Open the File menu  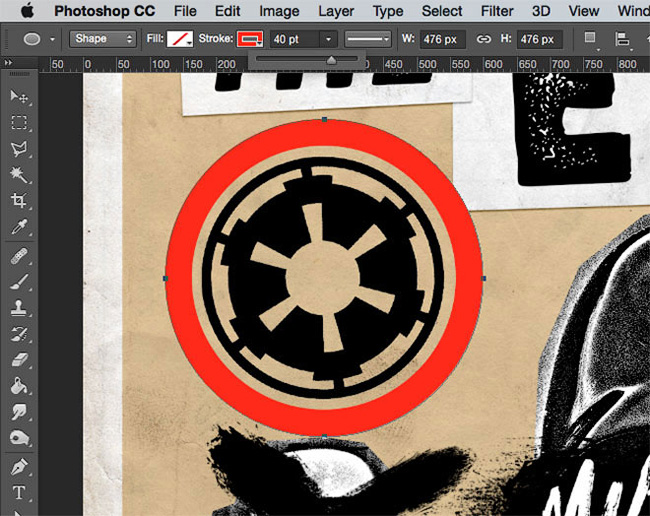[185, 11]
